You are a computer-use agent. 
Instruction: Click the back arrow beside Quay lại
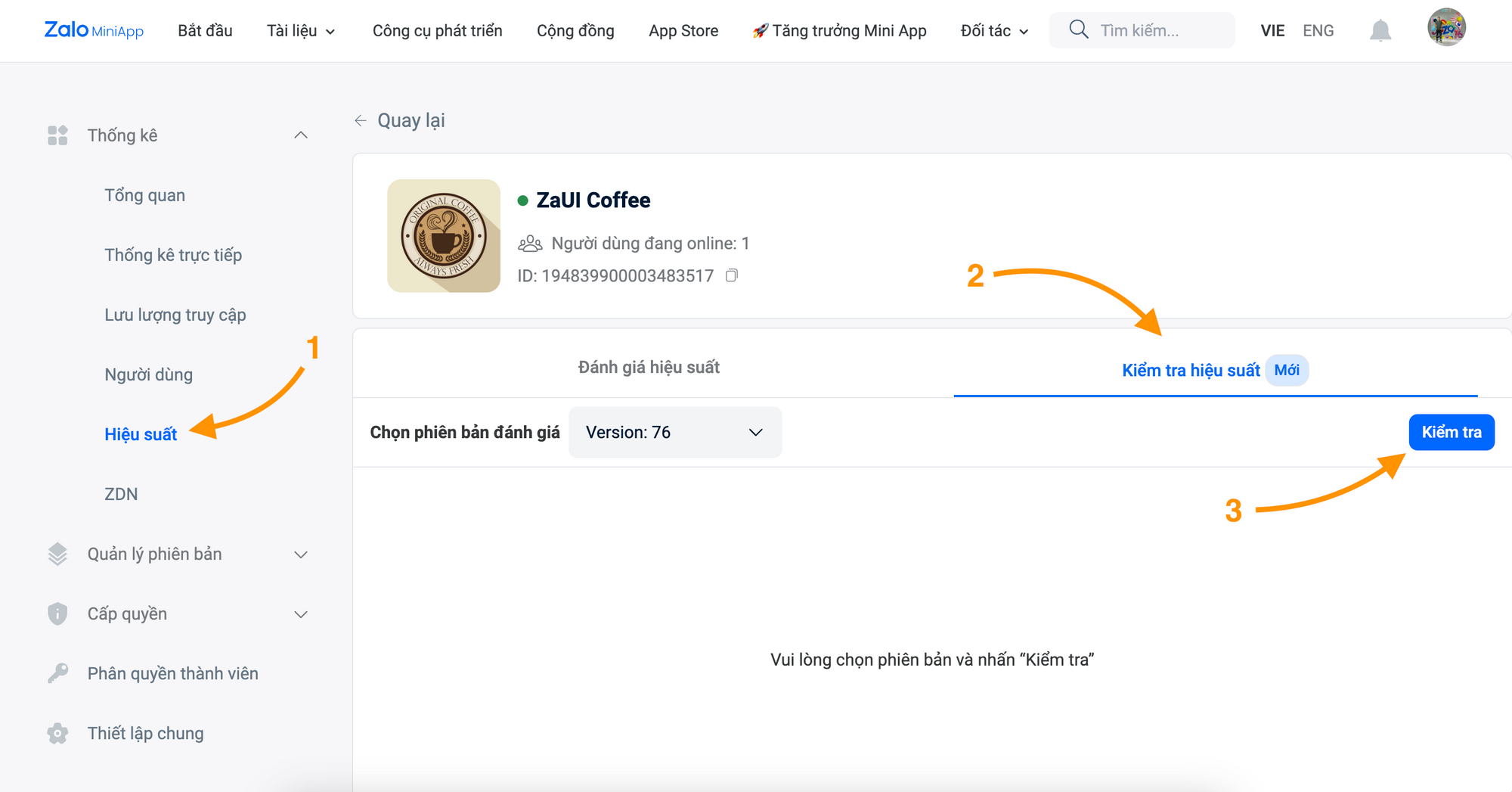click(361, 120)
